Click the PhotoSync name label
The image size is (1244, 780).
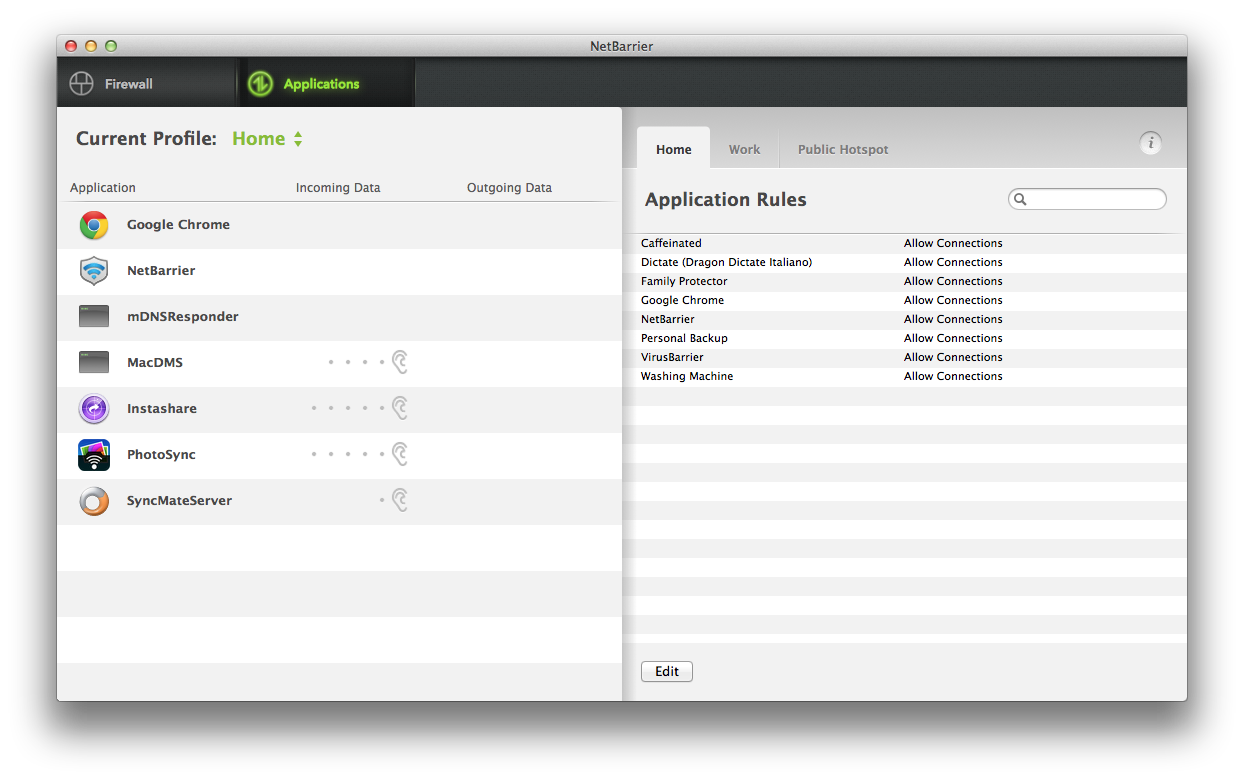(x=161, y=455)
